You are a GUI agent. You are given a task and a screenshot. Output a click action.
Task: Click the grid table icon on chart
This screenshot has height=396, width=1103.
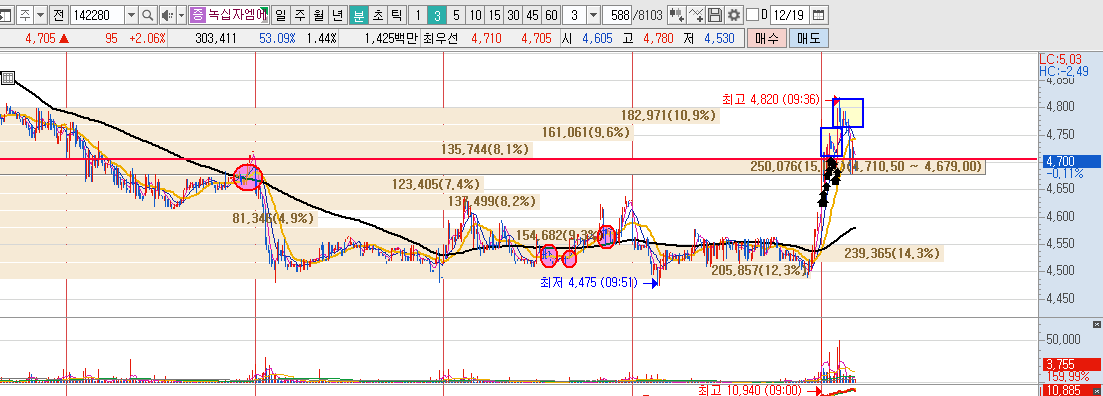point(8,78)
